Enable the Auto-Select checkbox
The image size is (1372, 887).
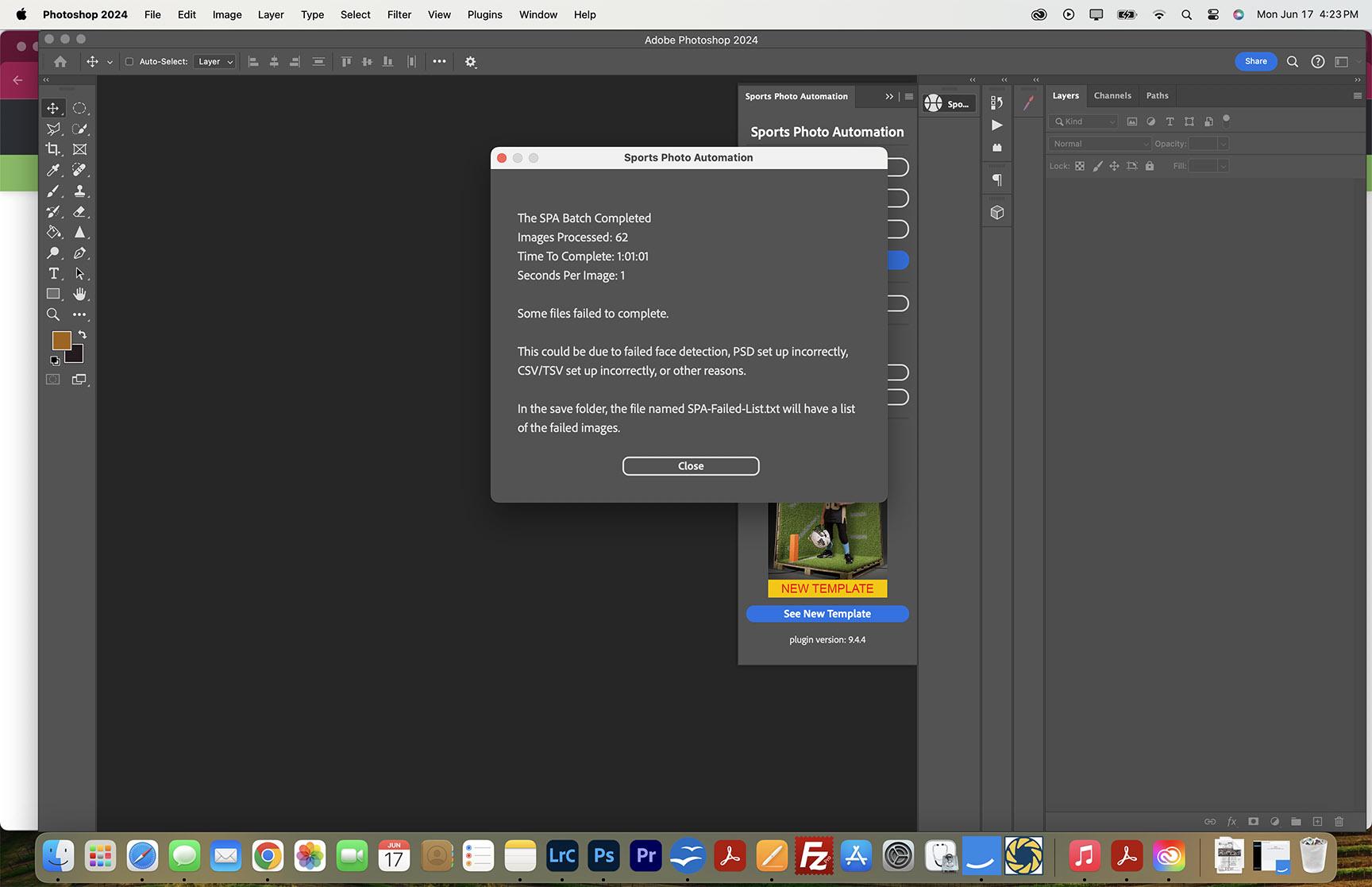coord(129,62)
